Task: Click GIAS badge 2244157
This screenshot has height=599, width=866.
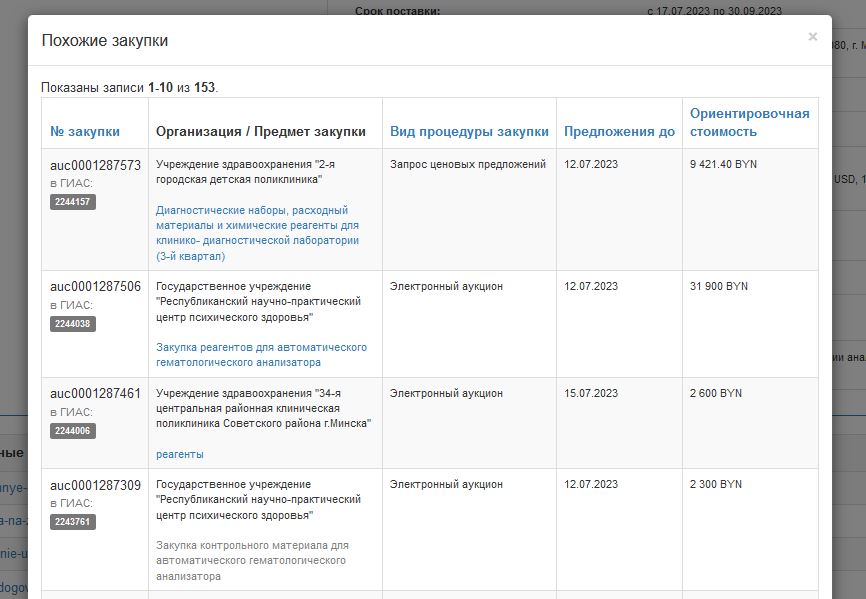Action: click(x=72, y=203)
